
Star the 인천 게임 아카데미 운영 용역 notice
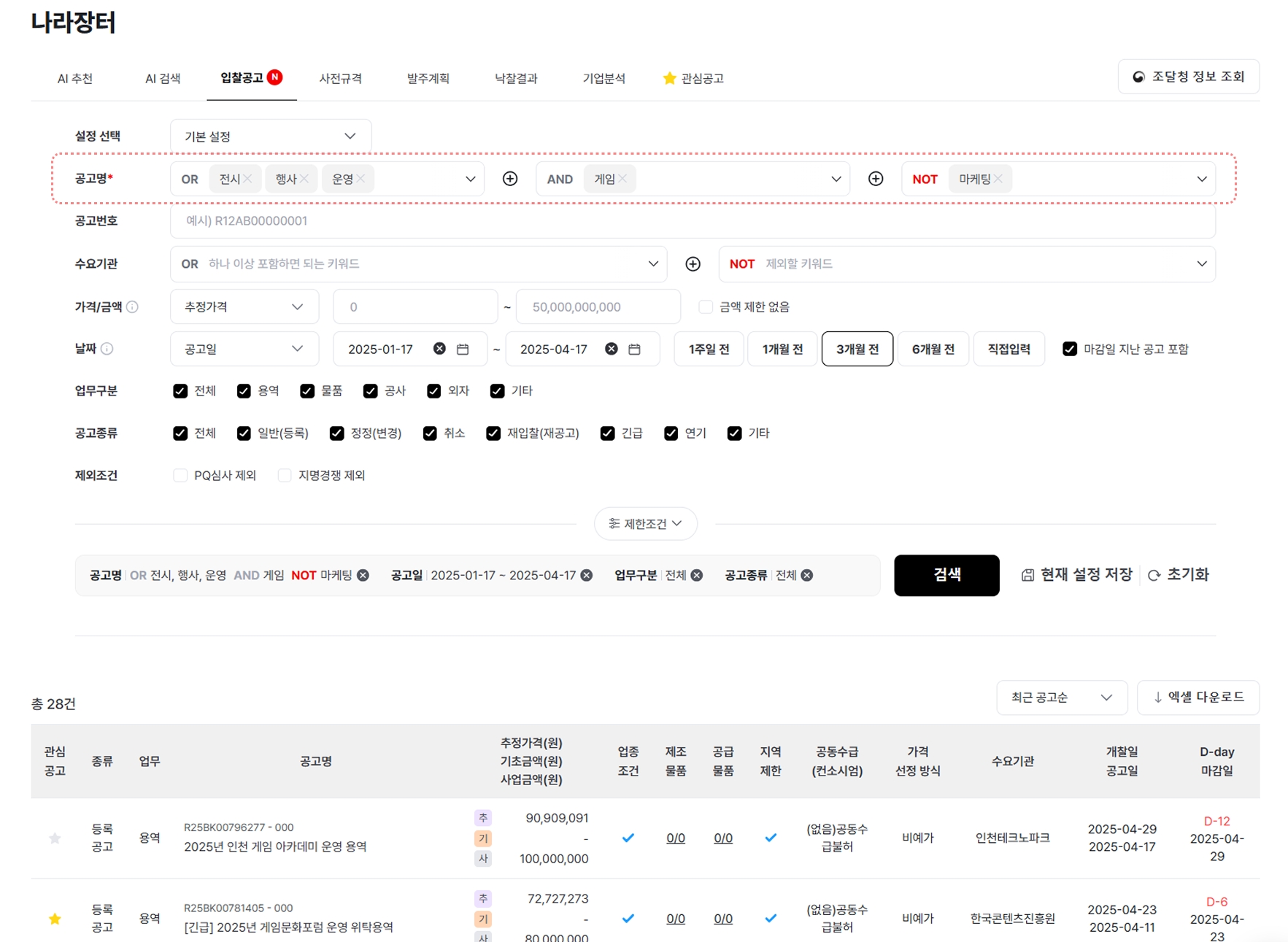(55, 838)
